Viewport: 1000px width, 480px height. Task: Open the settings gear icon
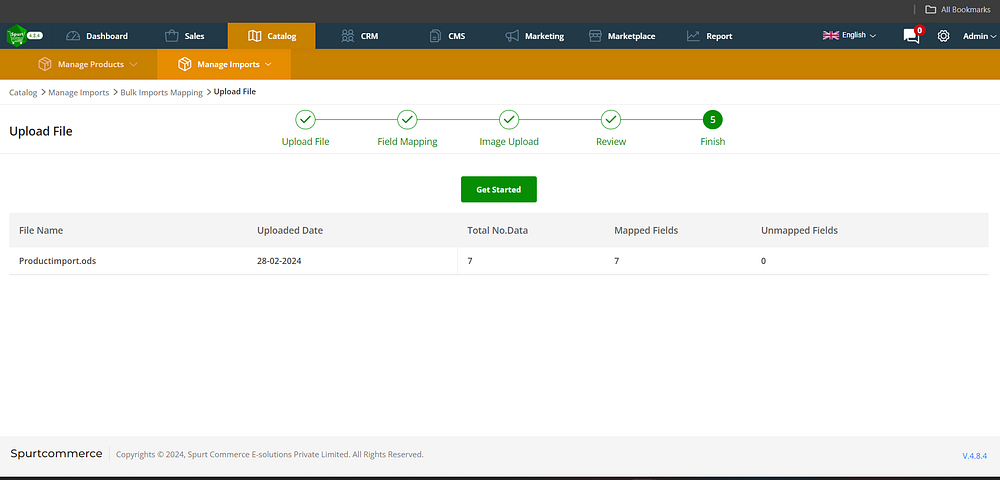[943, 36]
